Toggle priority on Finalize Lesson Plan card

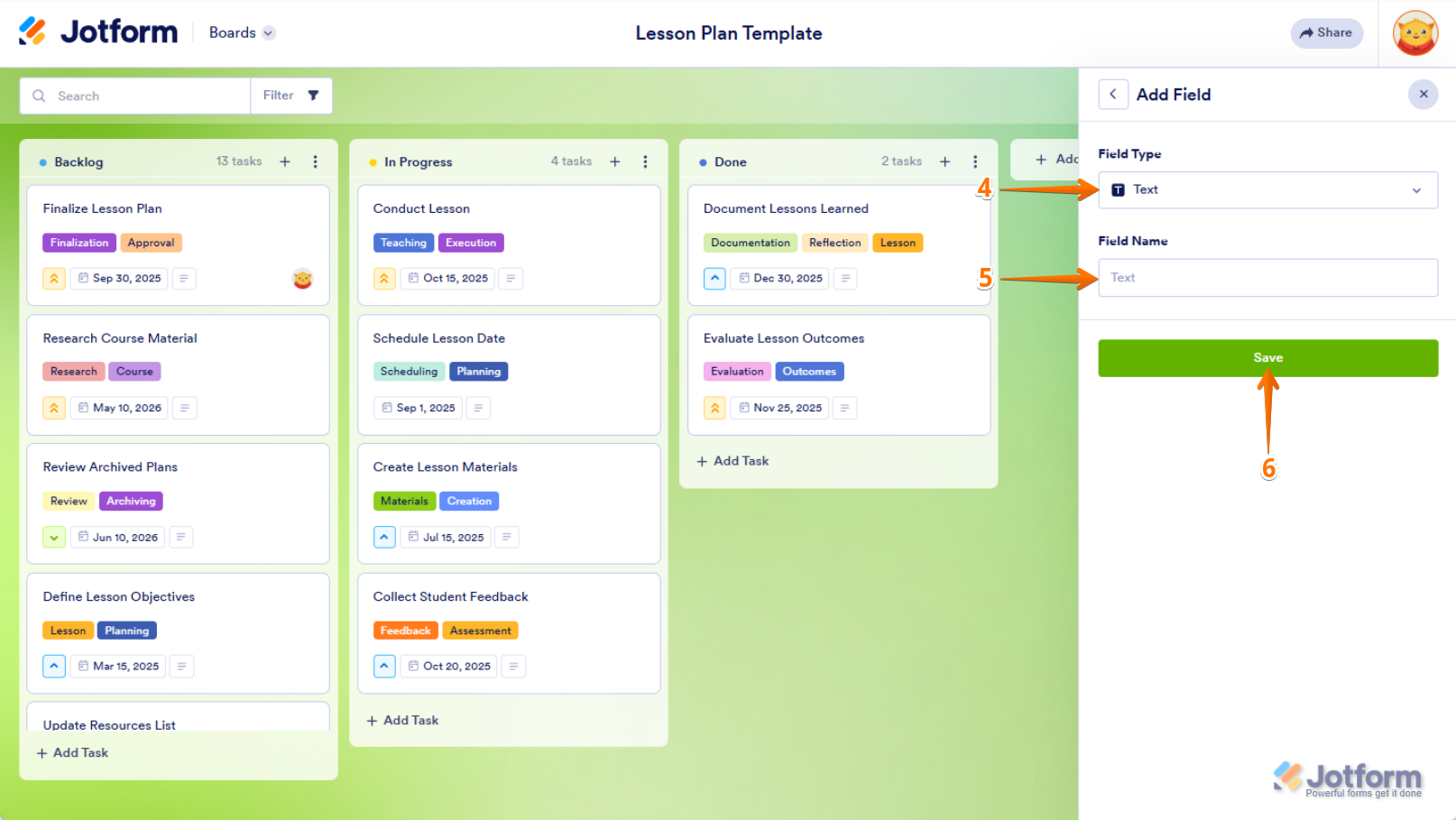[x=54, y=279]
